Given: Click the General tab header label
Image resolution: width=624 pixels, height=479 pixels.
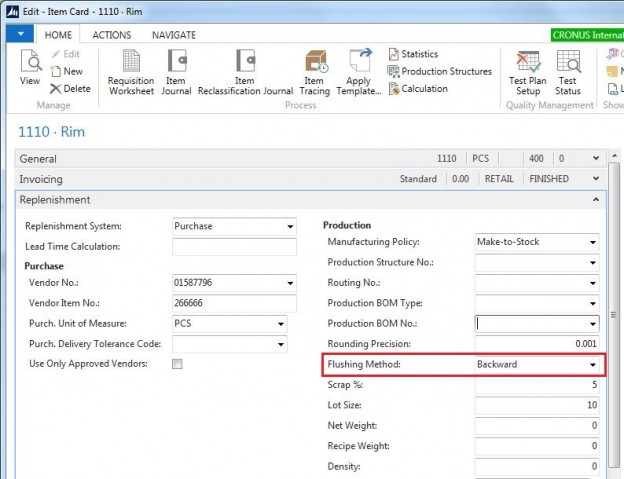Looking at the screenshot, I should [x=38, y=159].
